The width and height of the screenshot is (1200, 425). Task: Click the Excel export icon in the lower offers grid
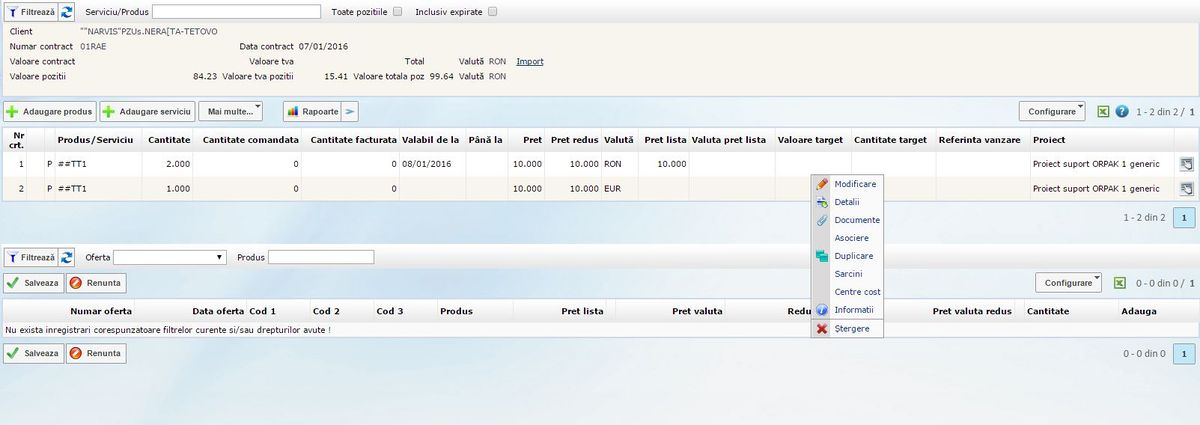(1119, 283)
